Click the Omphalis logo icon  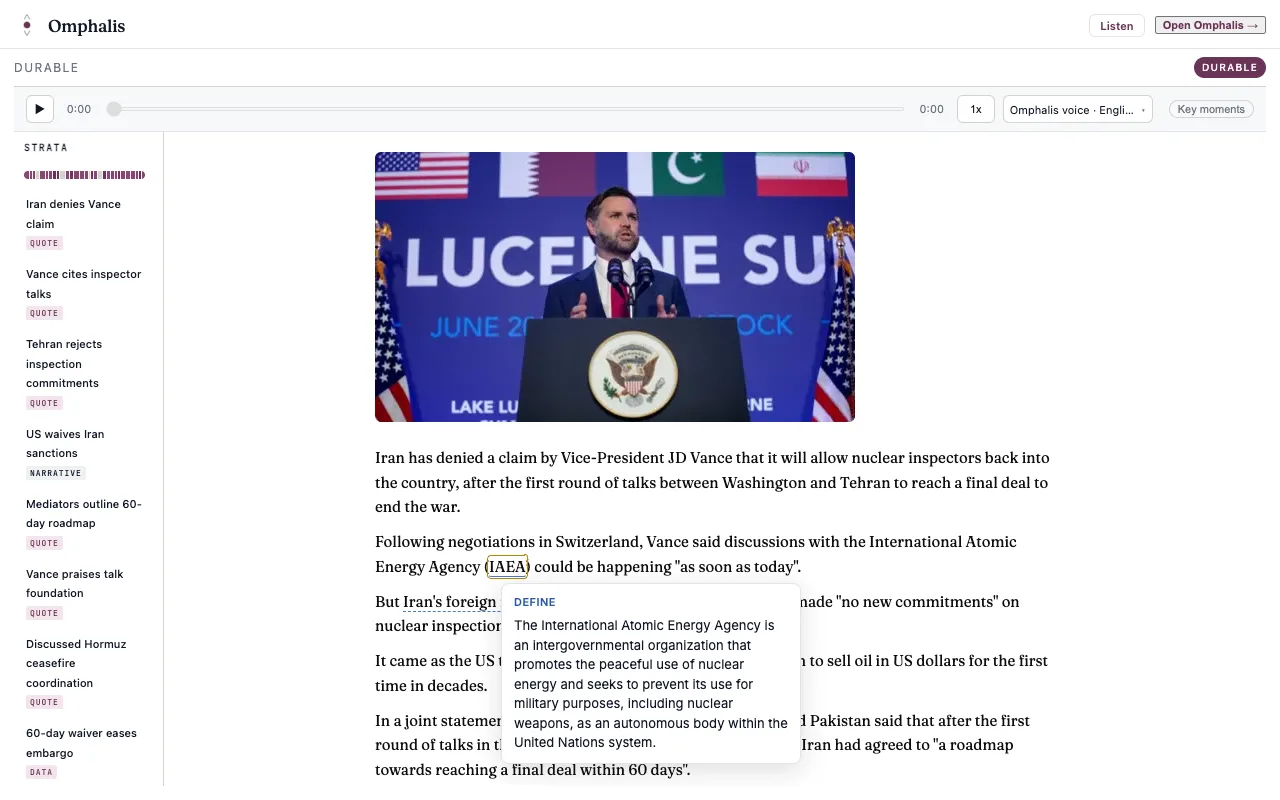click(x=27, y=26)
